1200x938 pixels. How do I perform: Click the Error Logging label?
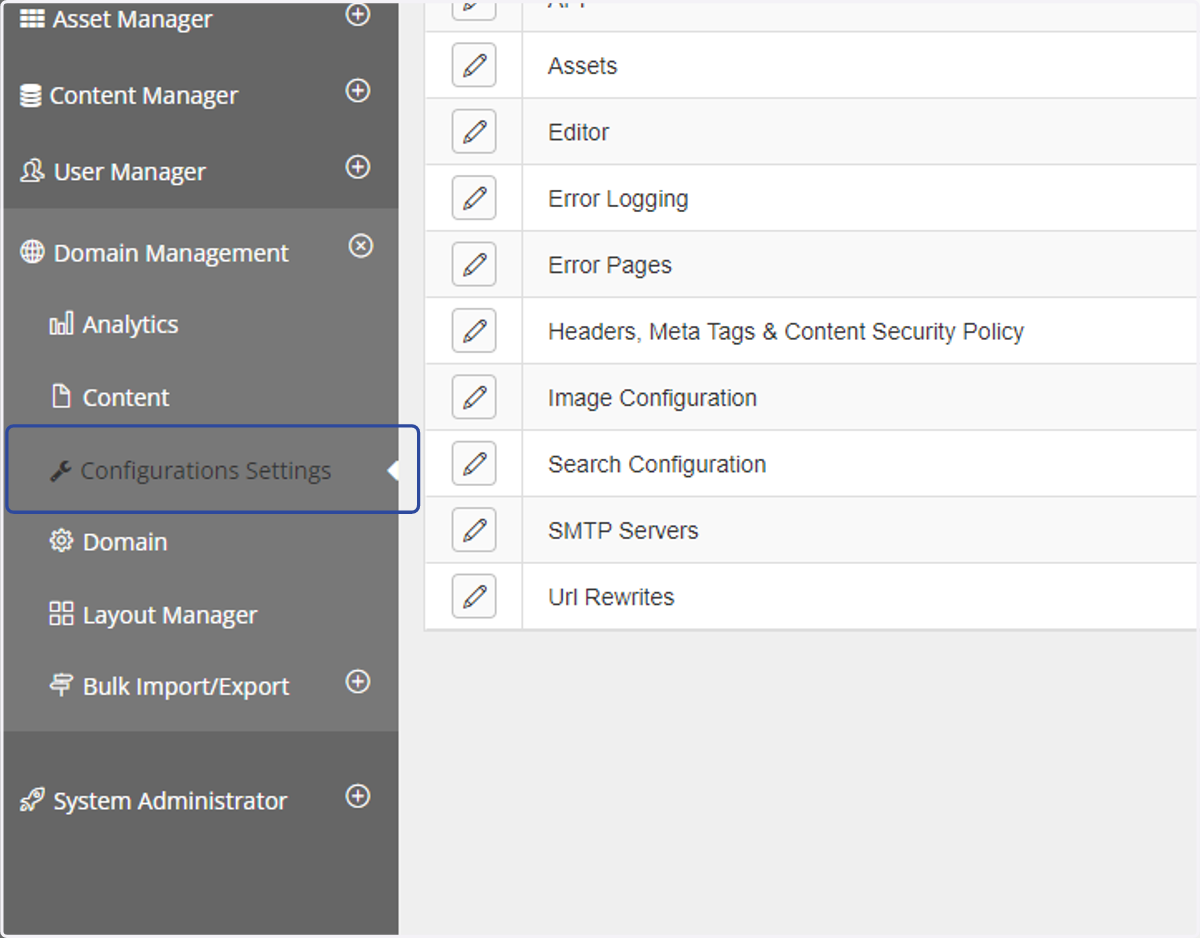click(618, 199)
